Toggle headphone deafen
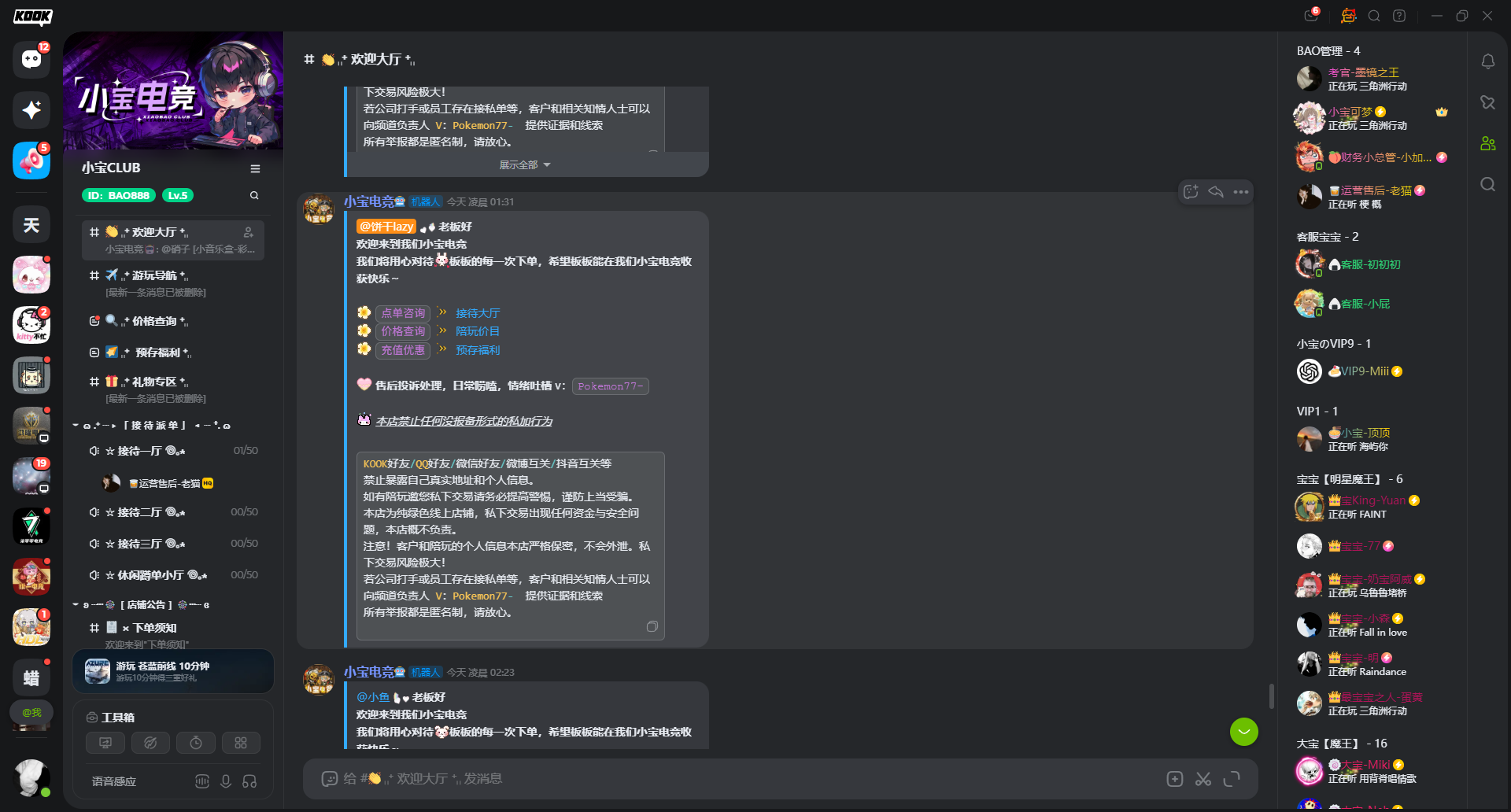1511x812 pixels. (249, 781)
